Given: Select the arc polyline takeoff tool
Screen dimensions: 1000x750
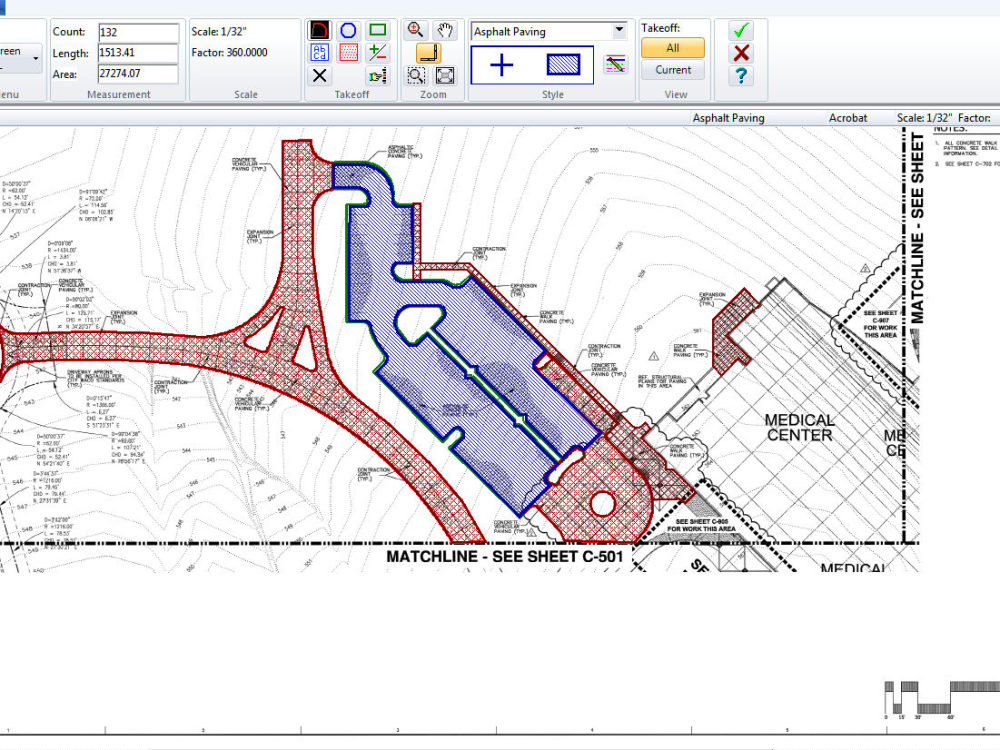Looking at the screenshot, I should click(x=320, y=31).
